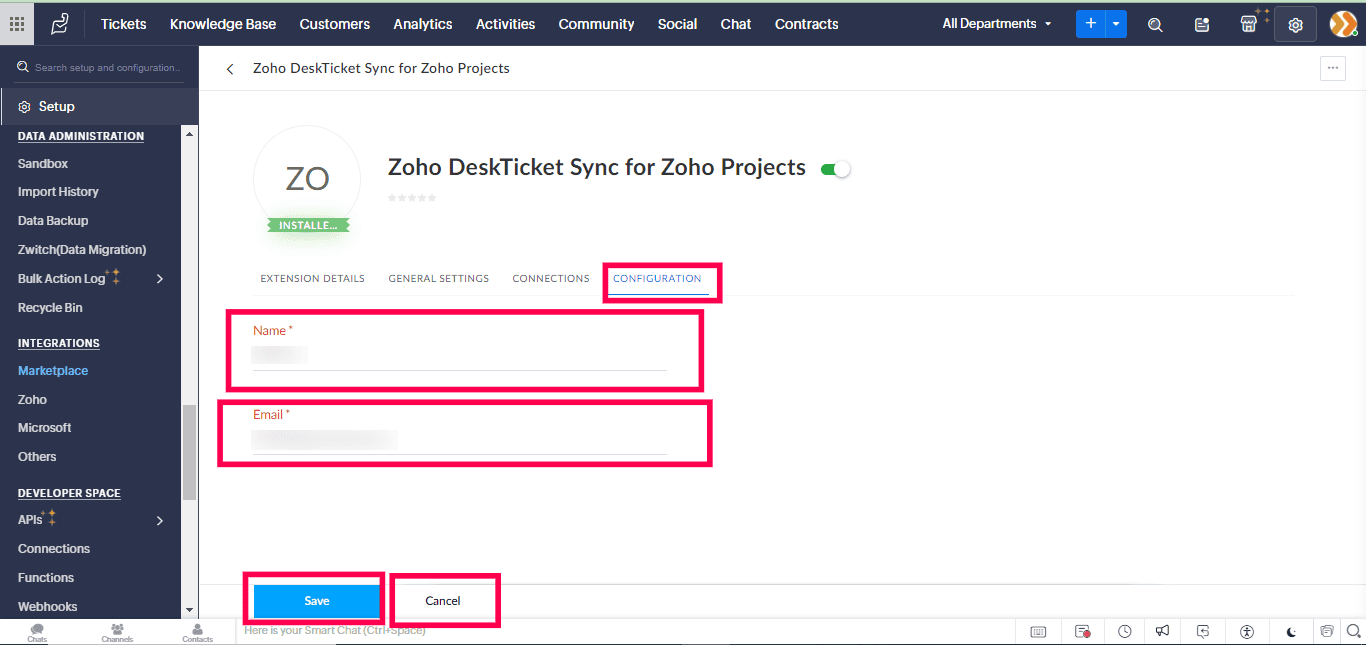Click the Smart Chat input box

click(625, 631)
